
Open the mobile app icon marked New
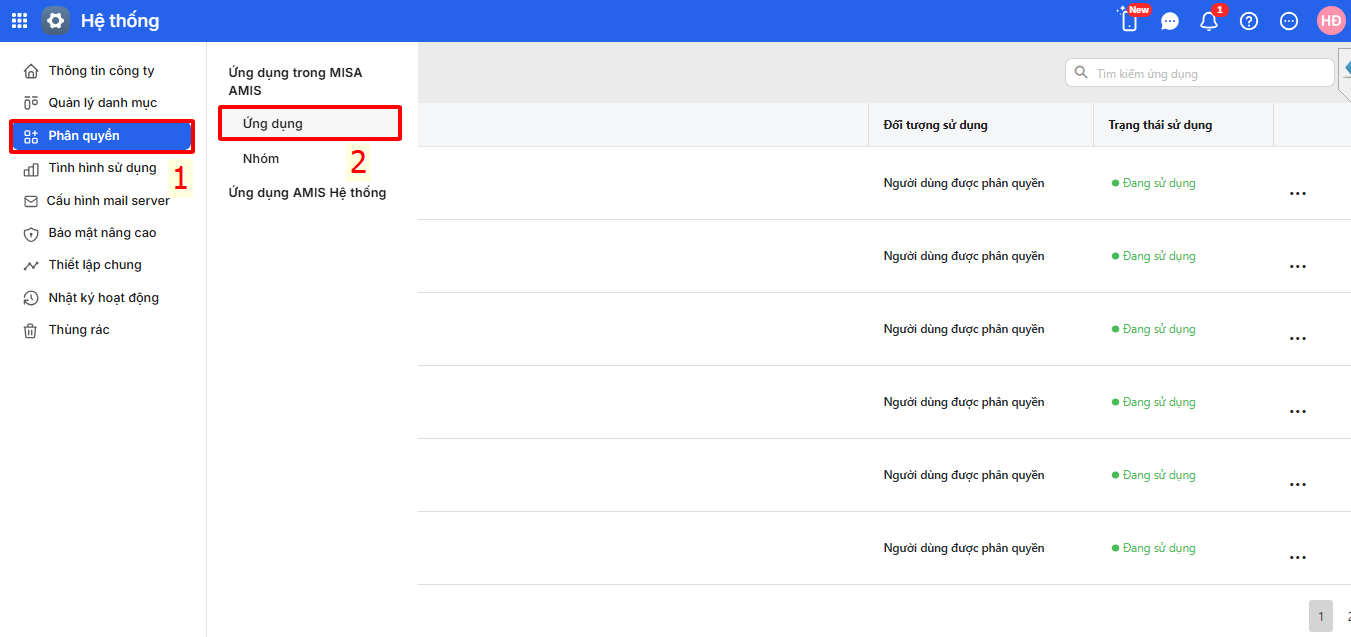click(x=1130, y=20)
